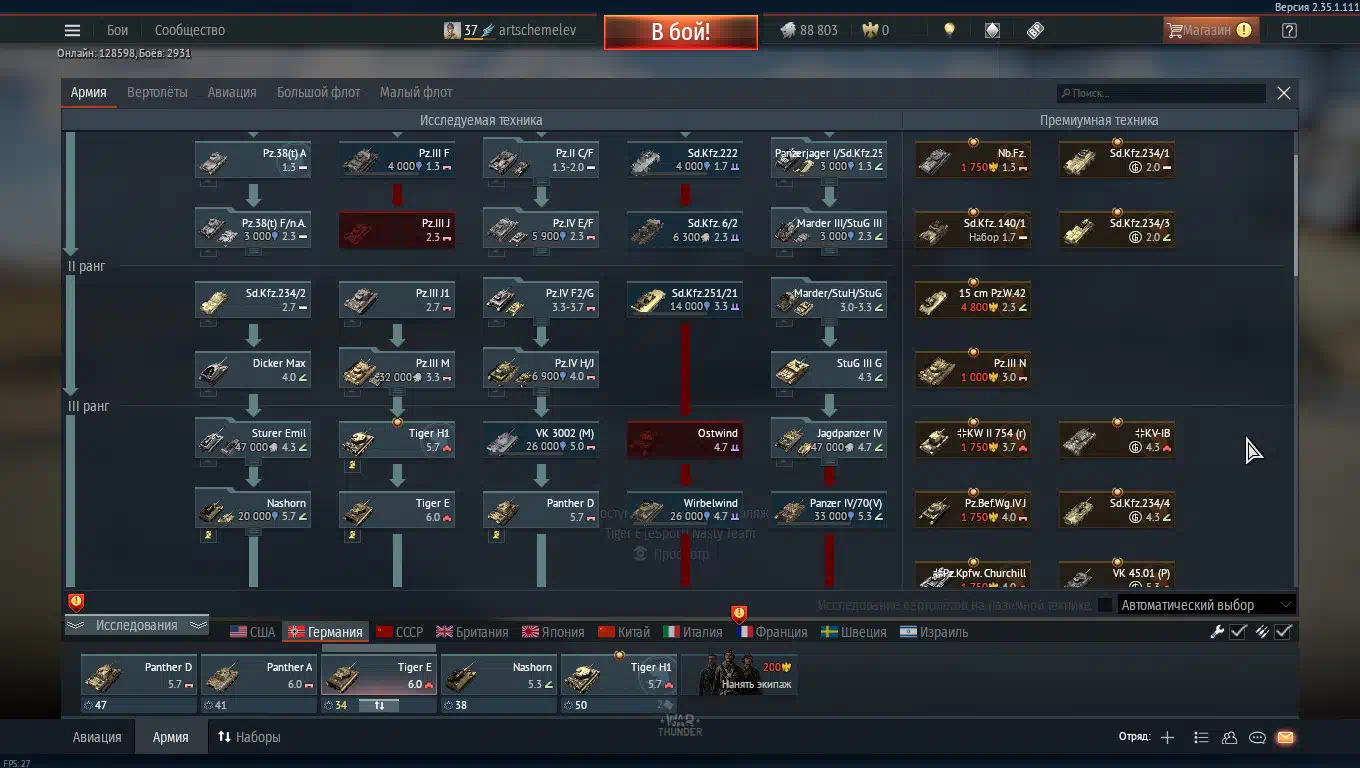Select the premium 15 cm Pz.W.42
Image resolution: width=1360 pixels, height=768 pixels.
tap(973, 300)
